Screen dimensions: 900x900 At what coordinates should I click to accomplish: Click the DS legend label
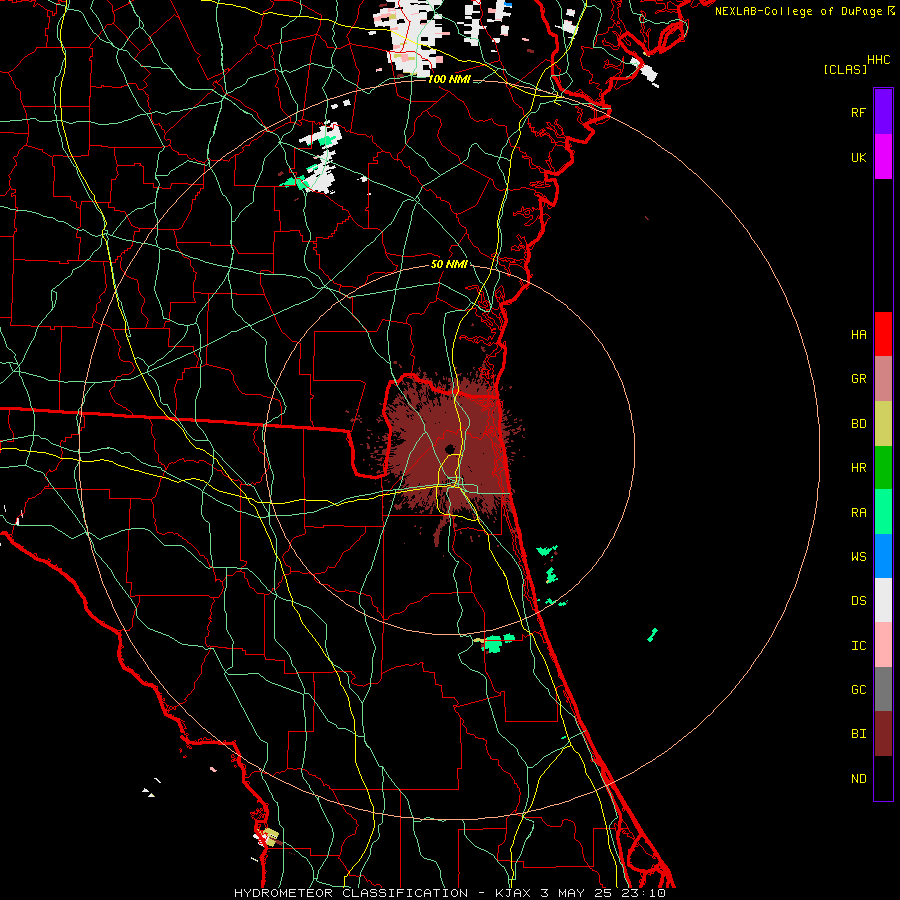tap(858, 601)
